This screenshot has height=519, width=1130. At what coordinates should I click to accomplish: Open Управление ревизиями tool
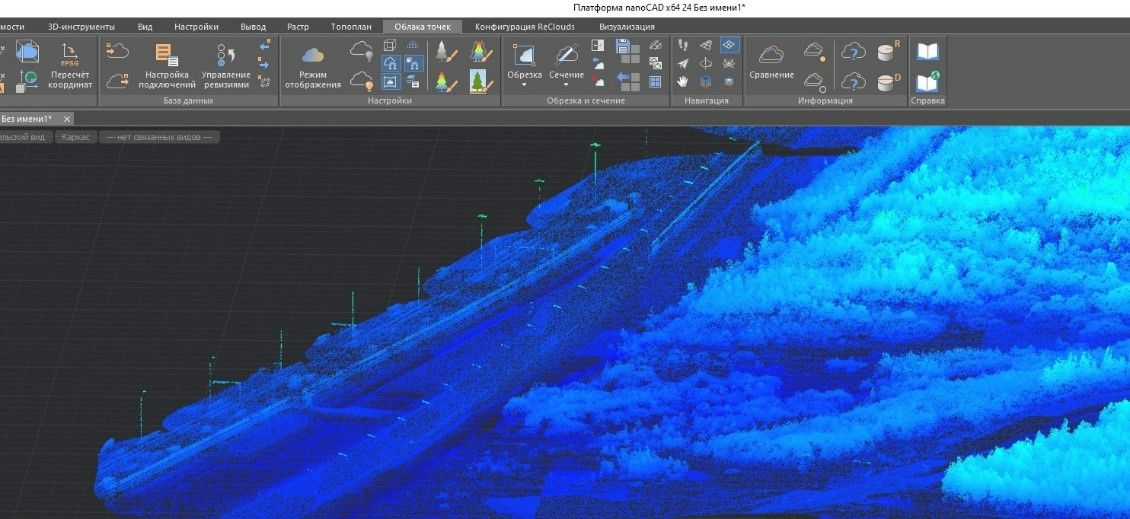tap(226, 66)
